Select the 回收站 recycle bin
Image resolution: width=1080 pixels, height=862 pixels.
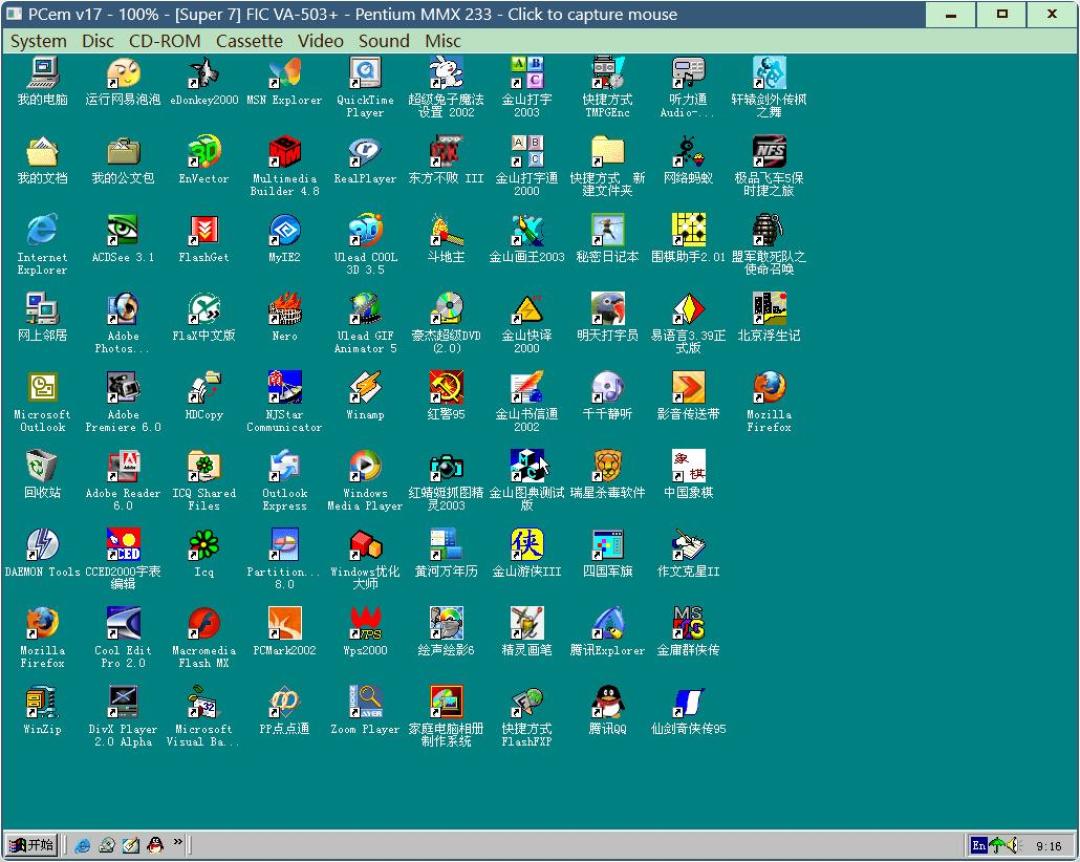tap(43, 475)
